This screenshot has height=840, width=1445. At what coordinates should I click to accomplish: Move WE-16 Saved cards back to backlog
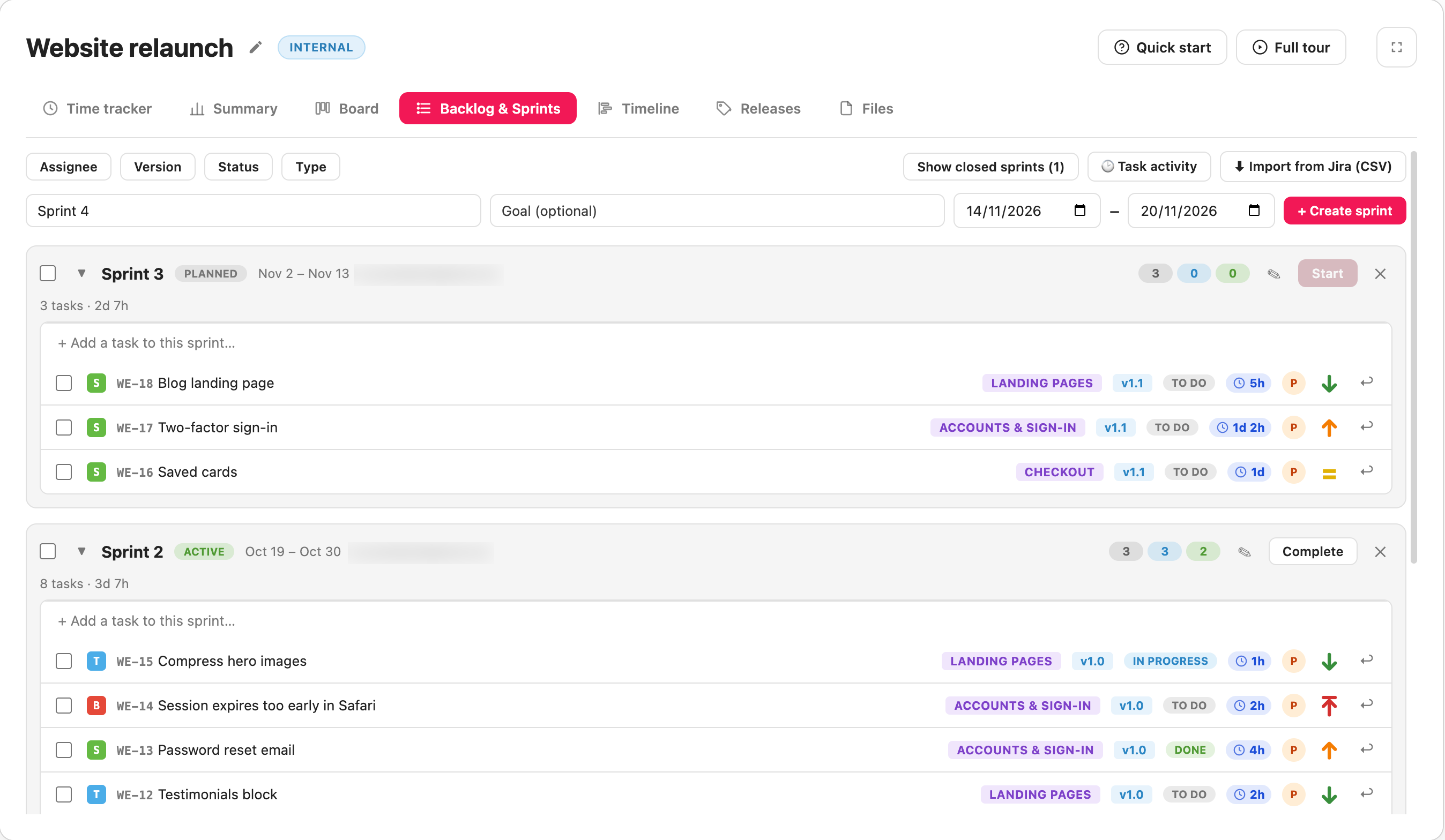pyautogui.click(x=1367, y=471)
